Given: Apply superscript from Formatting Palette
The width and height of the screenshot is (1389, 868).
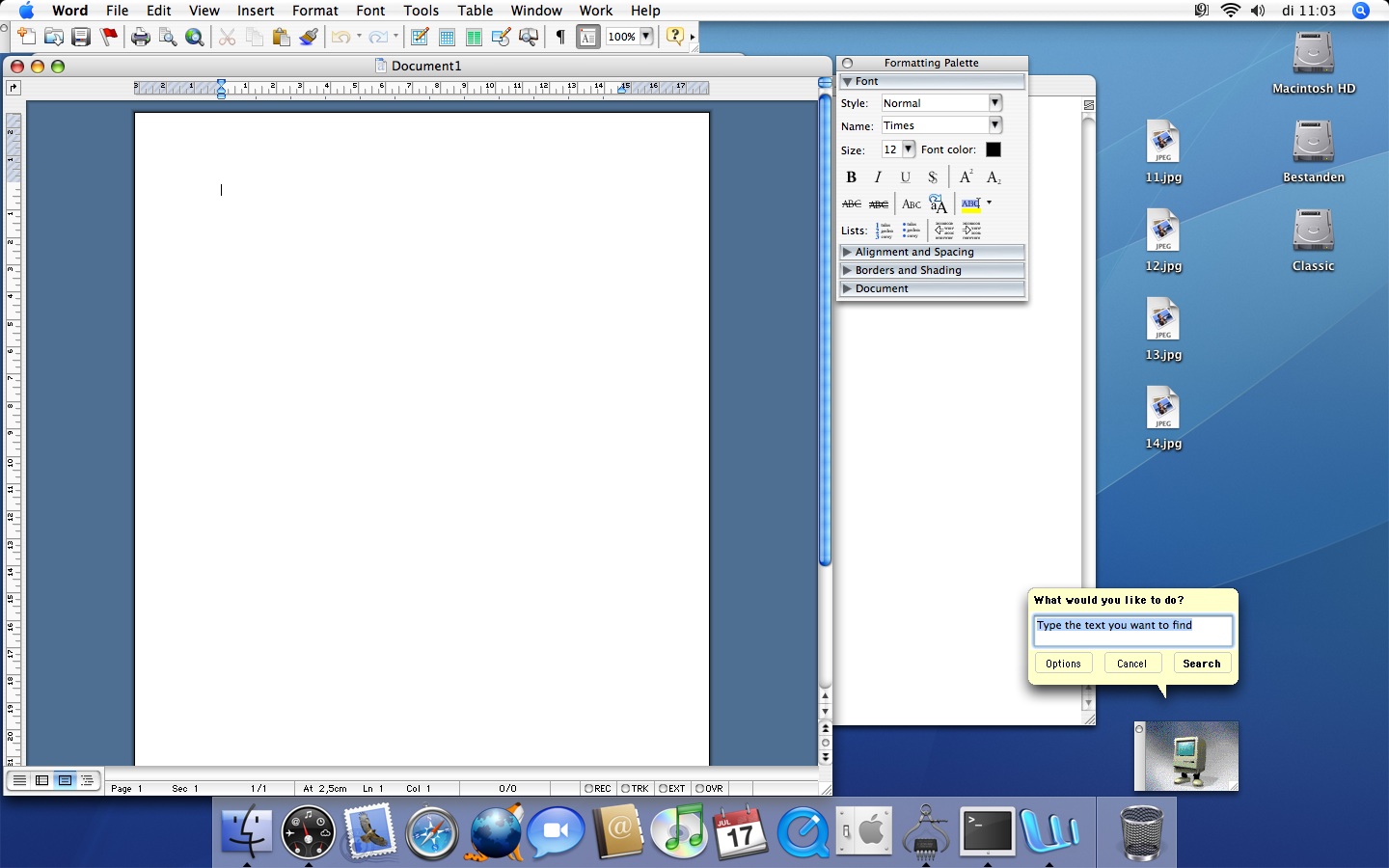Looking at the screenshot, I should pos(966,177).
